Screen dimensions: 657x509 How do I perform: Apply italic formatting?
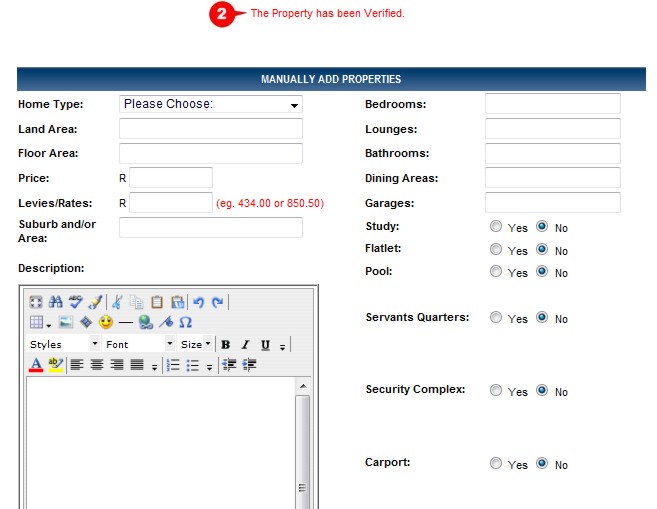pos(246,345)
